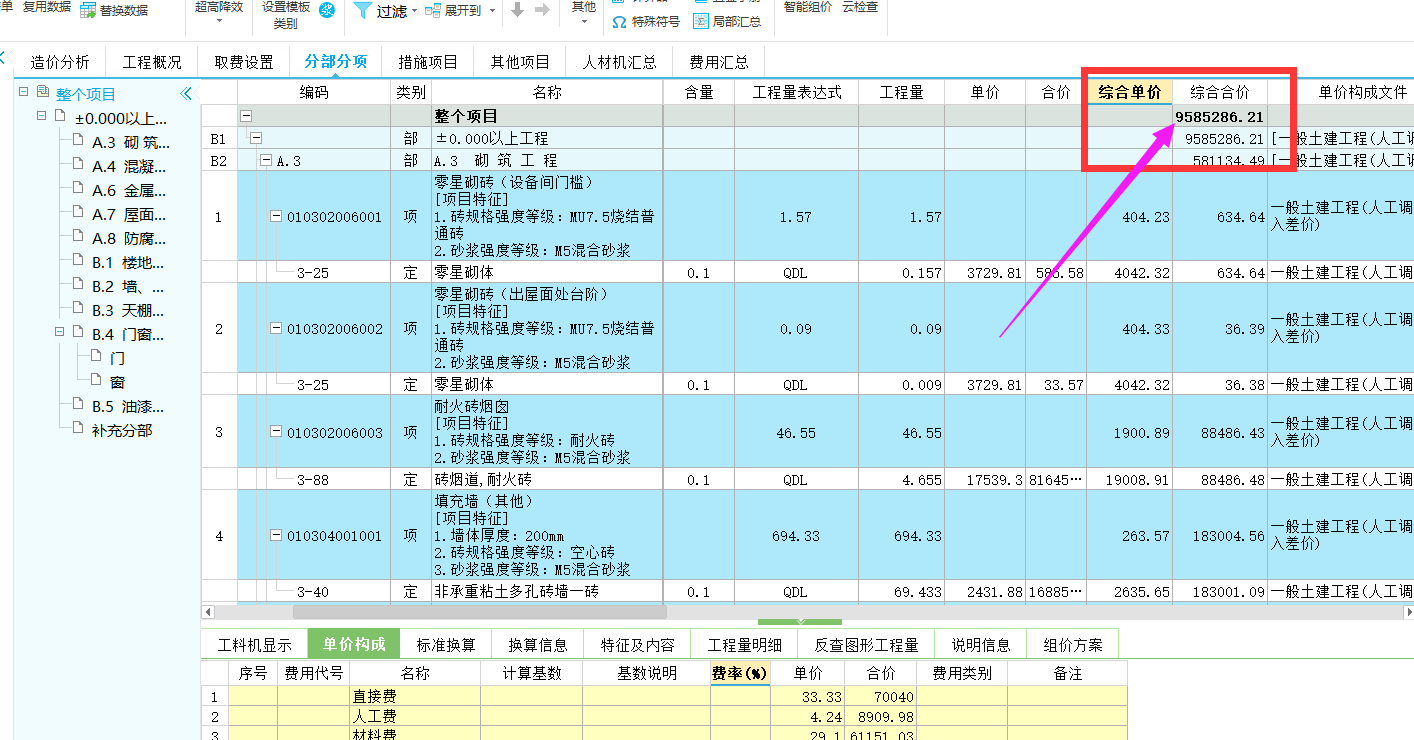Click the 设置模板类别 button
Screen dimensions: 1414x740
(285, 14)
